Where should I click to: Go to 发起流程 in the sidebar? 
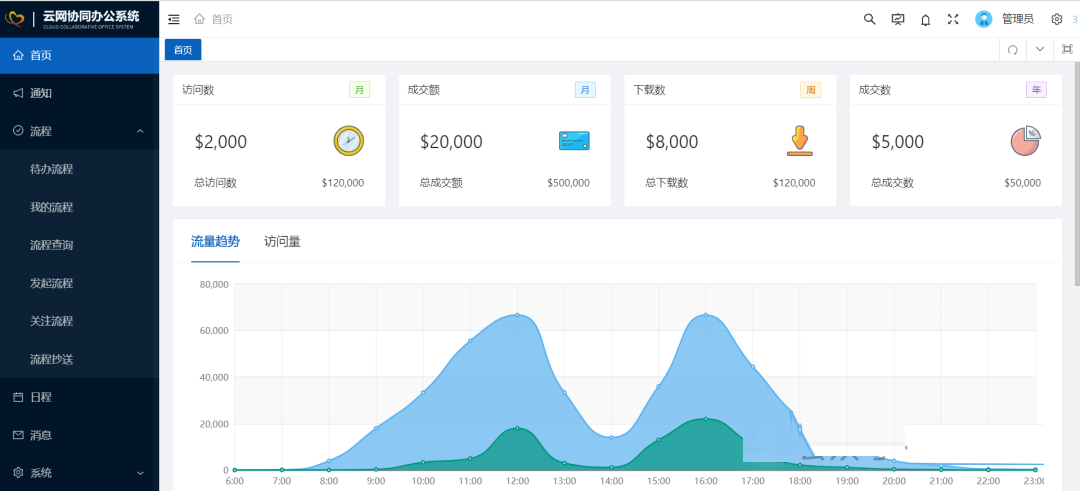coord(52,283)
